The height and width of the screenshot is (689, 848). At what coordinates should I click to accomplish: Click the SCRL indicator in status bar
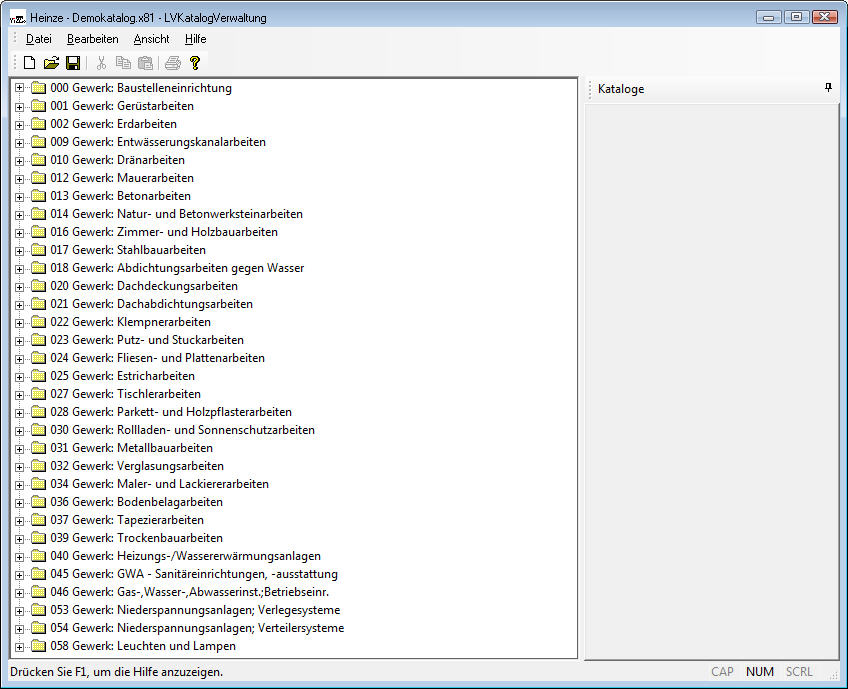[x=799, y=672]
